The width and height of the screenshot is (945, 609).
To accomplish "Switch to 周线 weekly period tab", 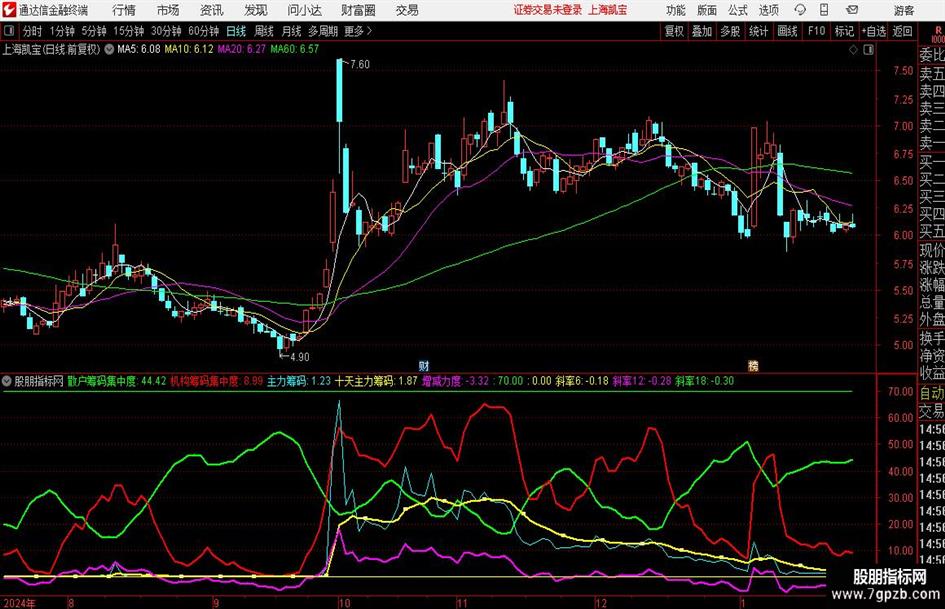I will coord(263,31).
